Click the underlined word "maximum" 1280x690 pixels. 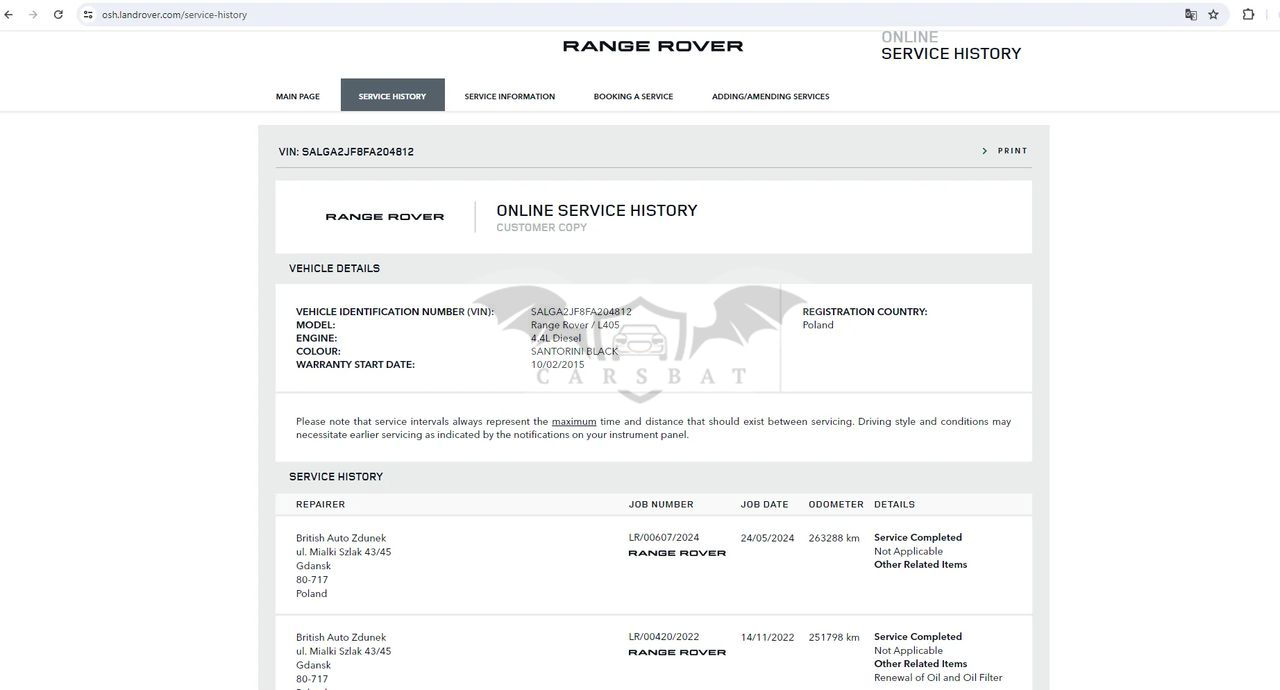point(574,422)
